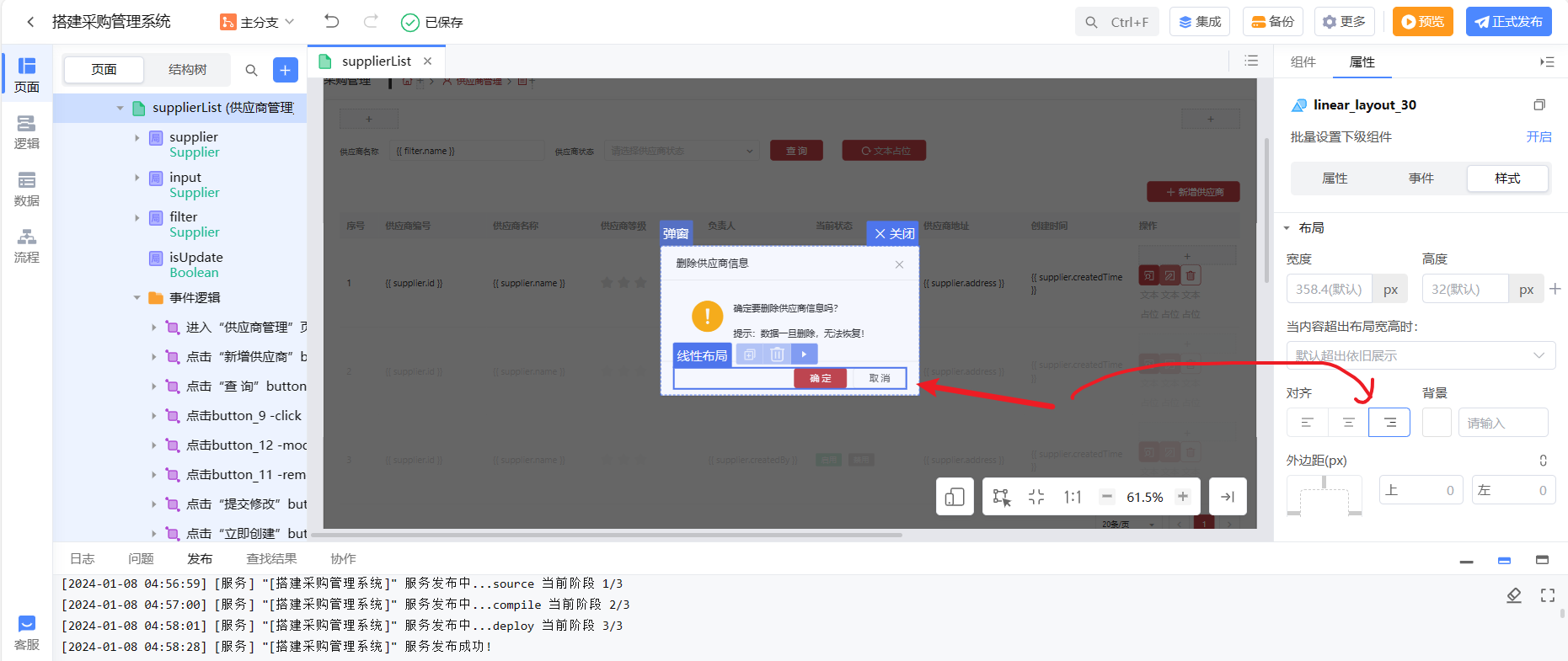Switch to the 组件 tab

pyautogui.click(x=1303, y=61)
